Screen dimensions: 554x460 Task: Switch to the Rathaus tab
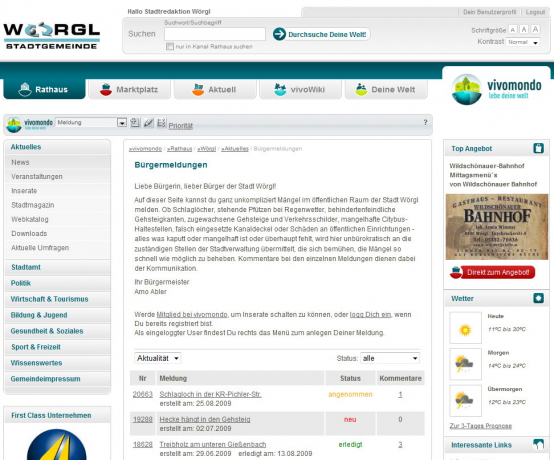coord(45,89)
